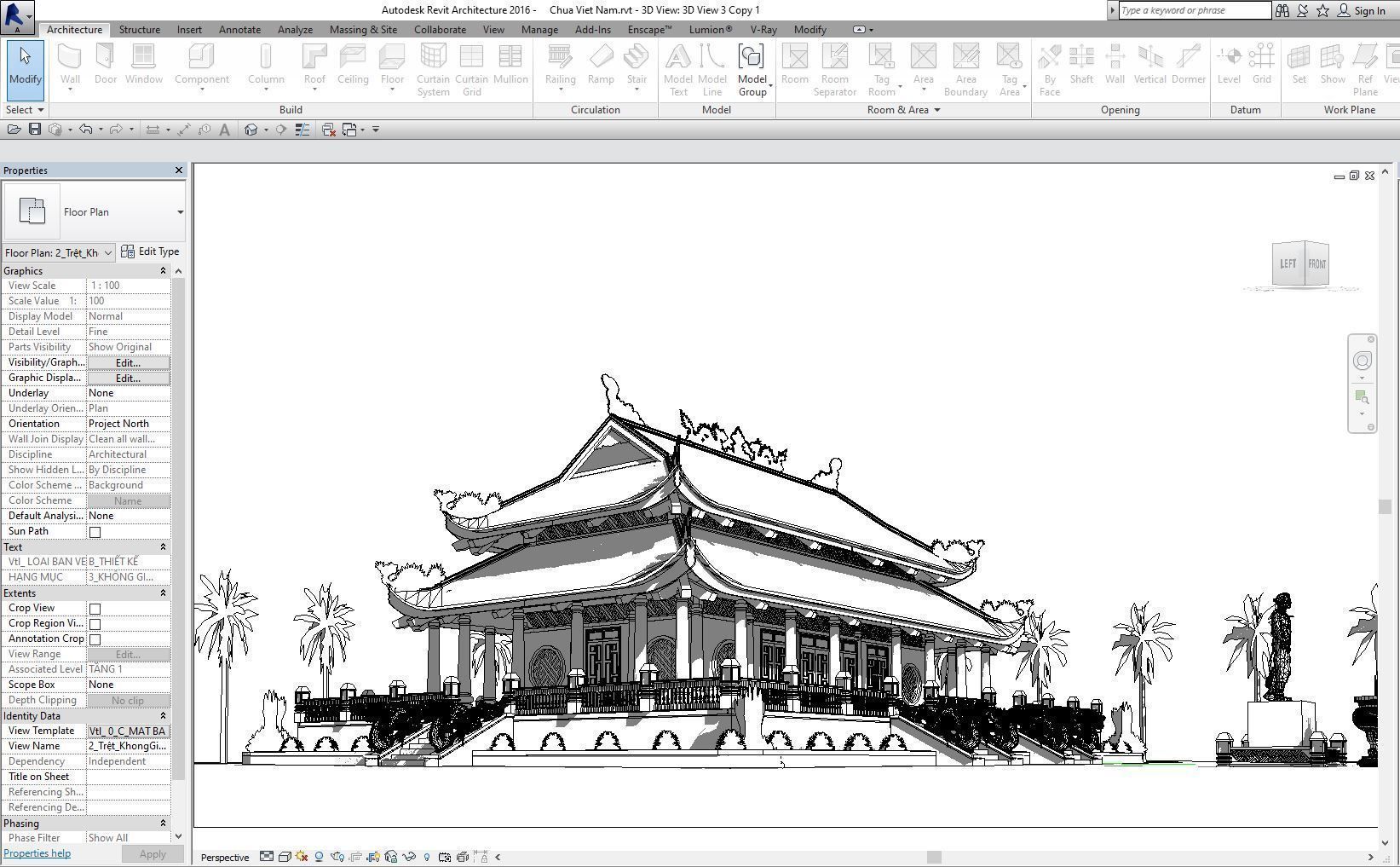Click the Properties panel vertical scrollbar
The width and height of the screenshot is (1400, 867).
pos(178,528)
